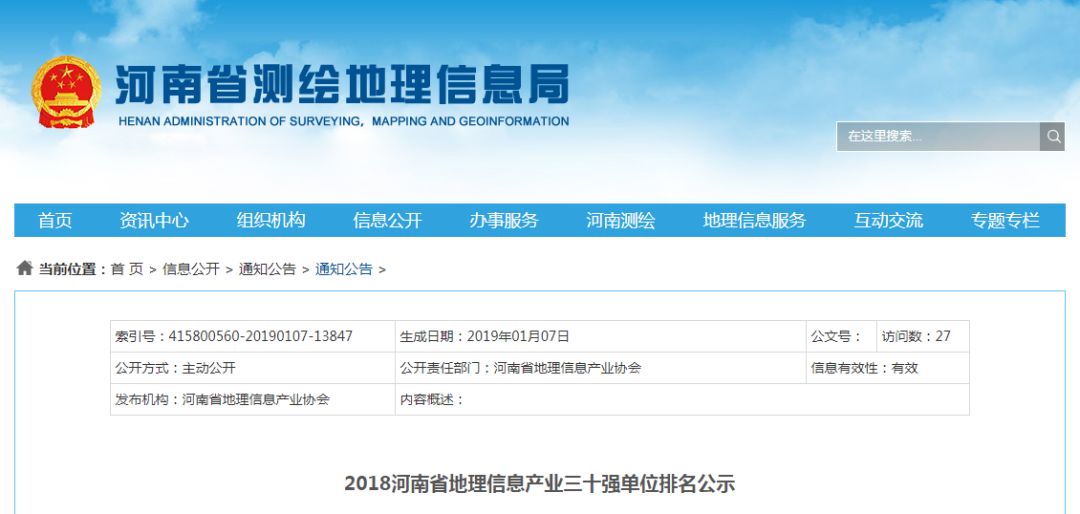
Task: Type in the 在这里搜索 search field
Action: tap(937, 136)
